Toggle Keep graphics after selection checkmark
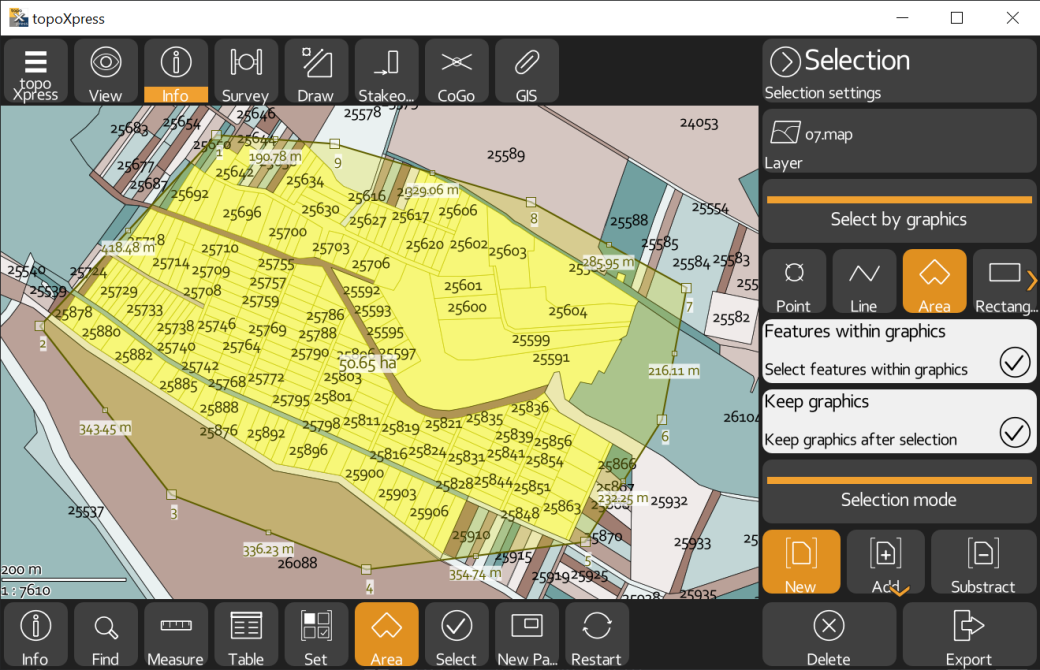Image resolution: width=1040 pixels, height=670 pixels. (x=1014, y=432)
